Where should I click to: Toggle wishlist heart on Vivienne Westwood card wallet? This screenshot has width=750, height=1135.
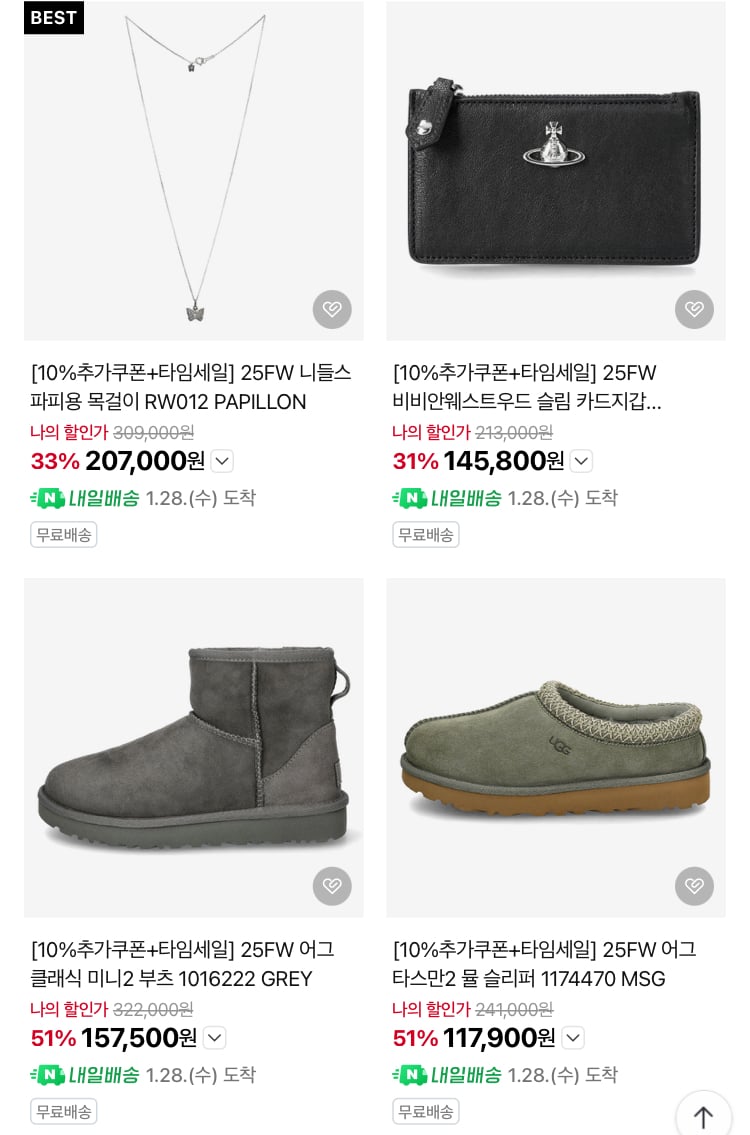(694, 309)
